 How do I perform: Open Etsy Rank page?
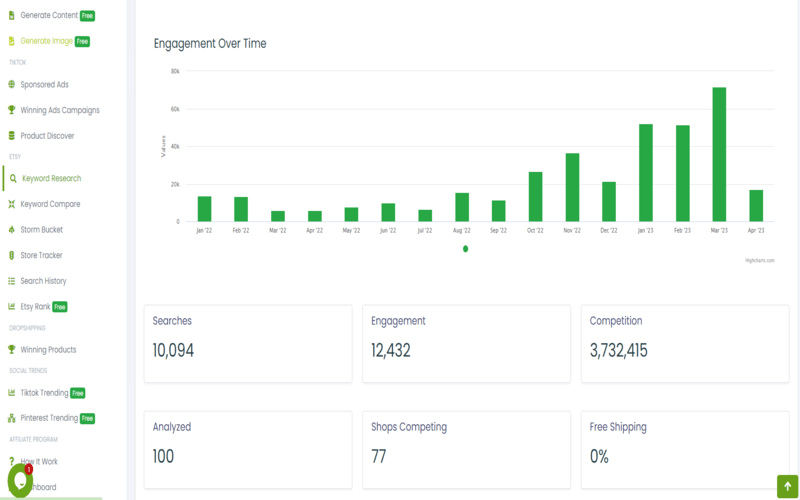35,307
